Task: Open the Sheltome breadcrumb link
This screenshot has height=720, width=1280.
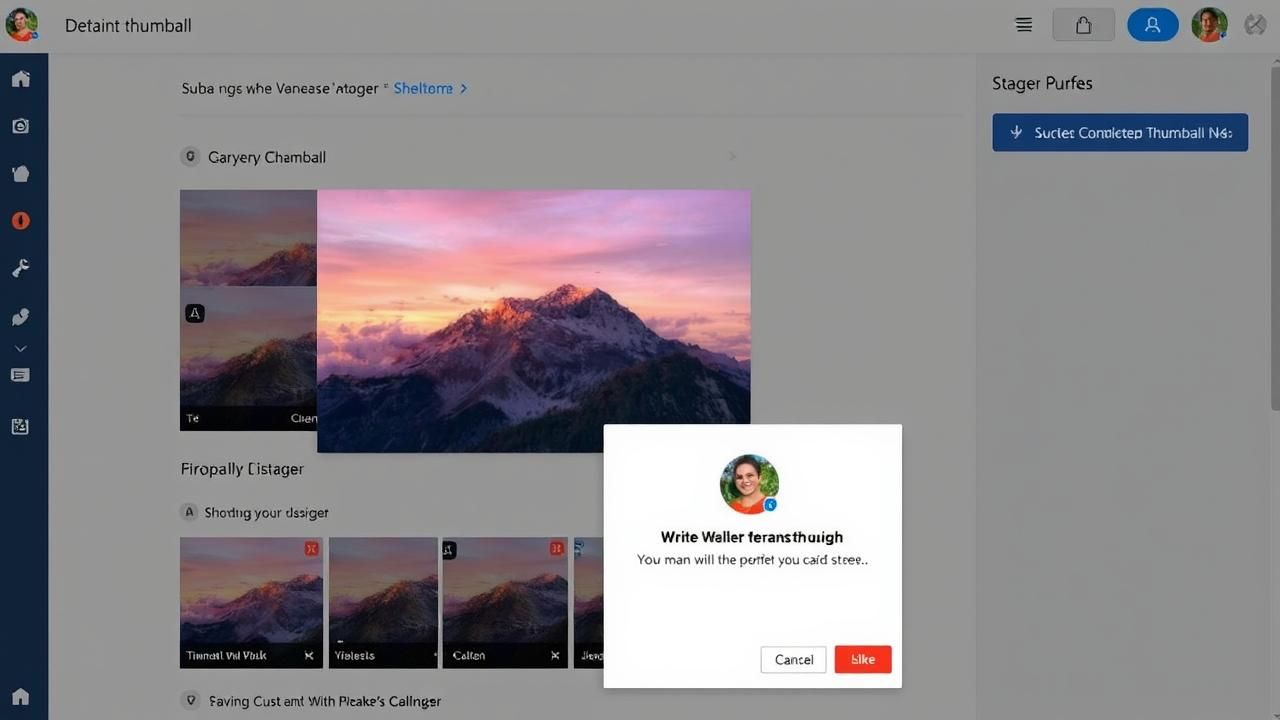Action: point(423,88)
